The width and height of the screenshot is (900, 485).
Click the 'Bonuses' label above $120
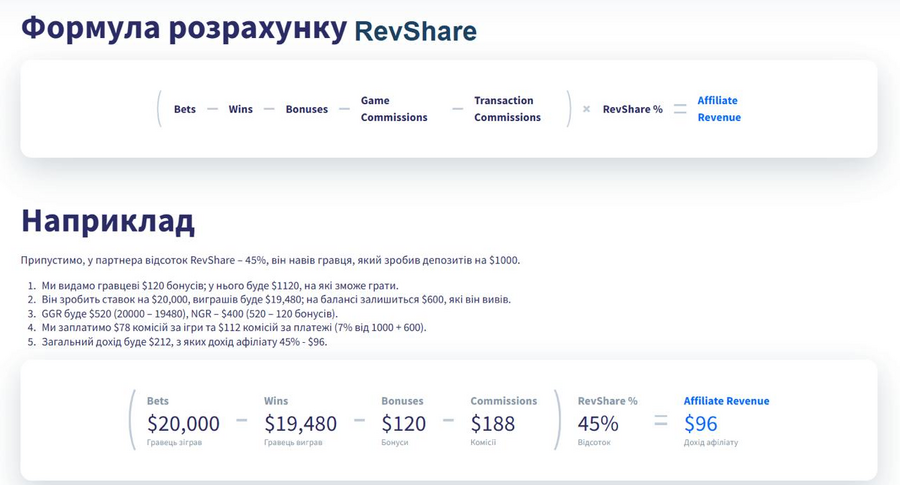402,401
